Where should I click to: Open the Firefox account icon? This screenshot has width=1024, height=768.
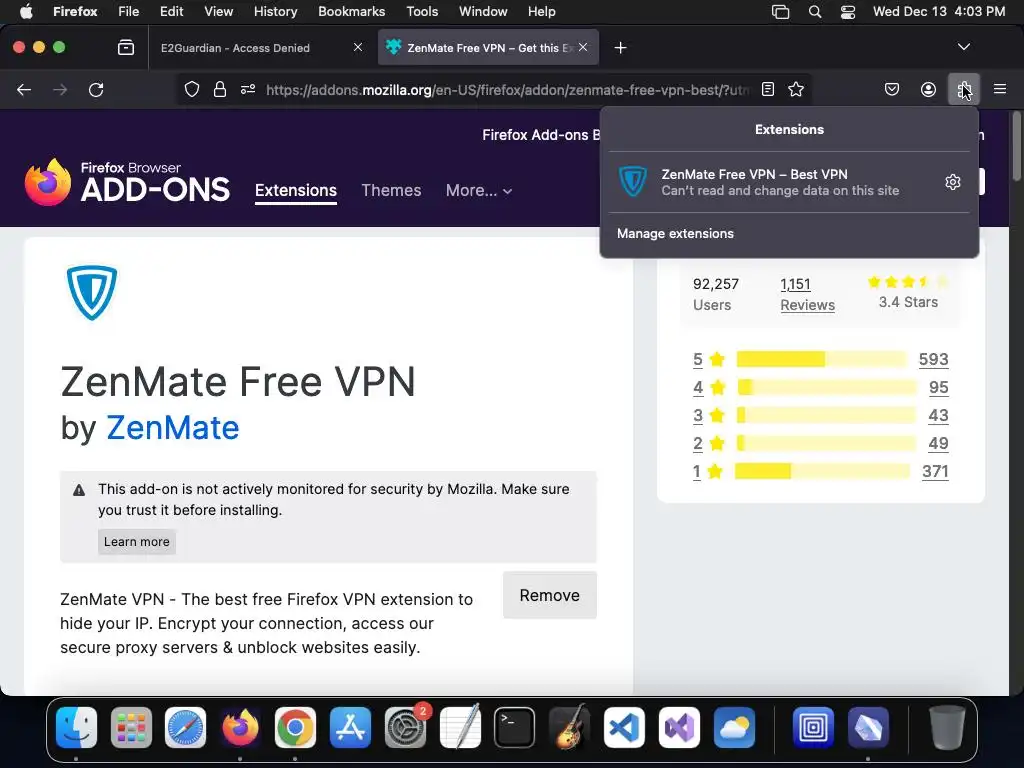(x=928, y=89)
